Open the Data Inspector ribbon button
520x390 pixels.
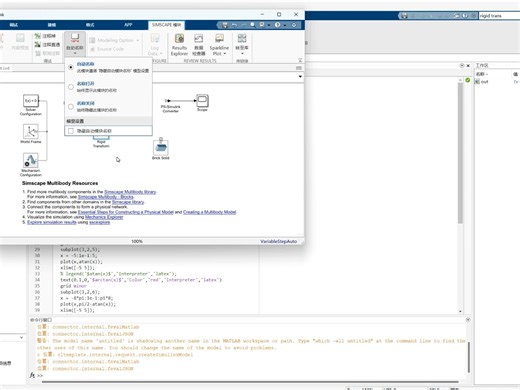[199, 44]
